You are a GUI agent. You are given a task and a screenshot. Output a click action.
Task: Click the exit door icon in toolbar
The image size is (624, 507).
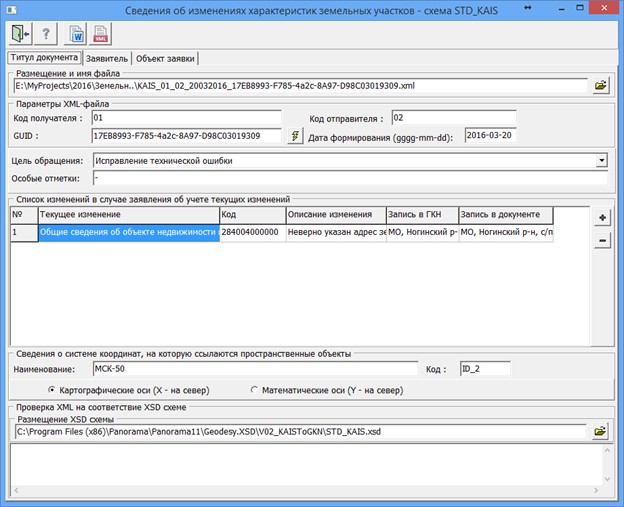click(x=21, y=34)
